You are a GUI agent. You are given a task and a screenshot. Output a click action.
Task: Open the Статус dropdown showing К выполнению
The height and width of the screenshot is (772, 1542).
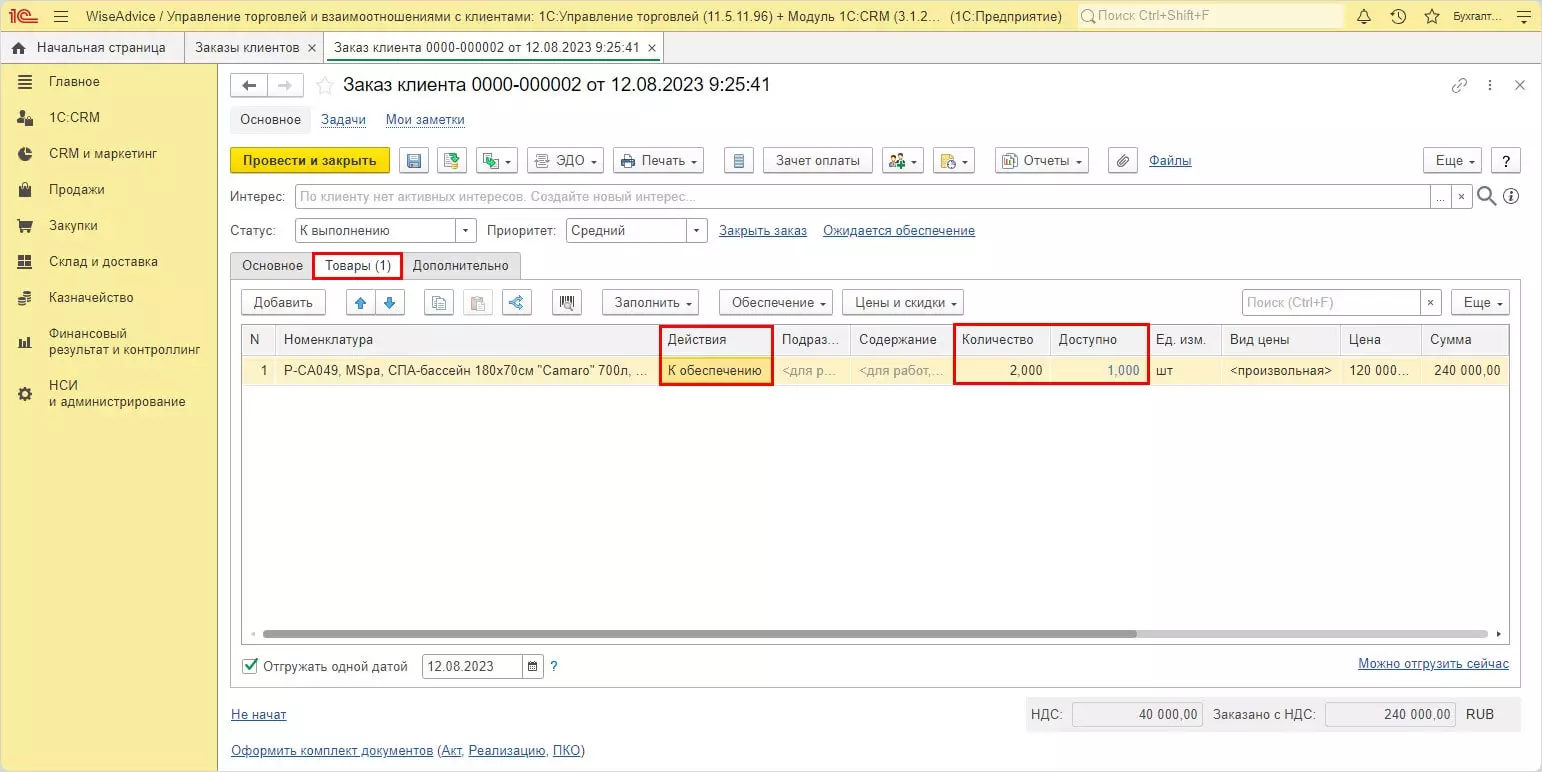[x=466, y=230]
